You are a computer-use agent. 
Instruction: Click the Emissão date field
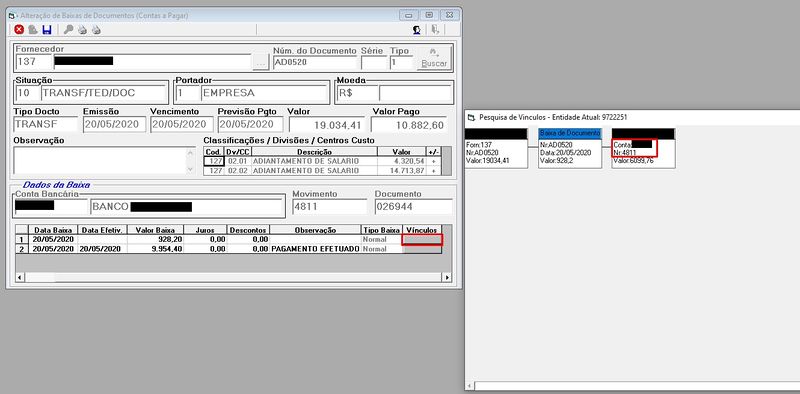pos(114,124)
